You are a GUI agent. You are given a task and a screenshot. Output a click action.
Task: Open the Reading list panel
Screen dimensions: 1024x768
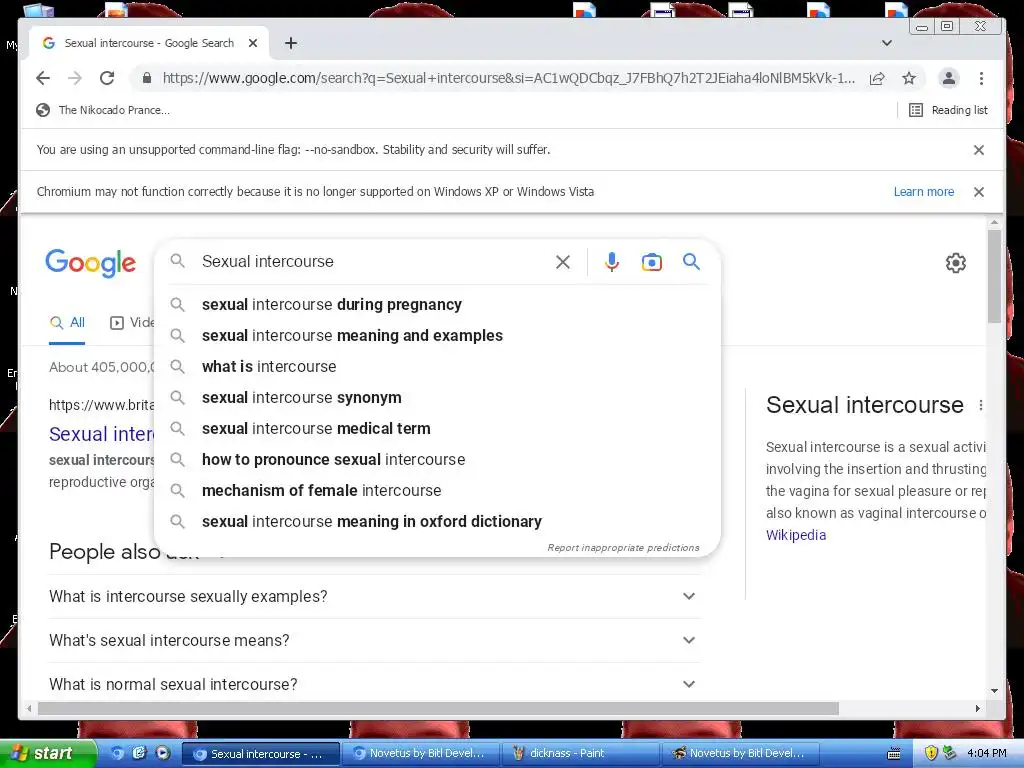coord(949,110)
